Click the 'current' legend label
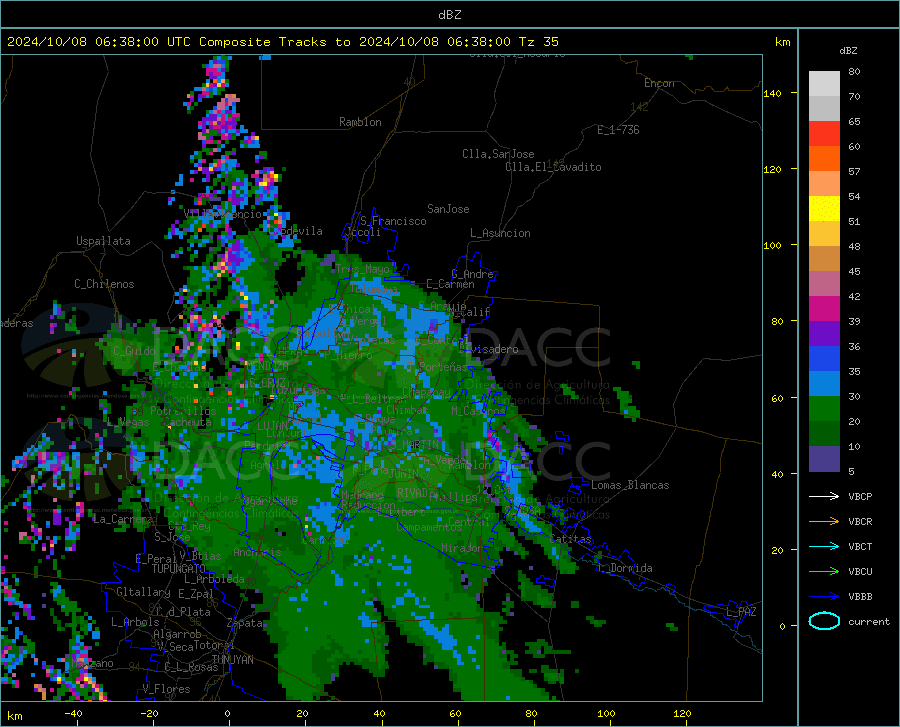This screenshot has width=900, height=727. click(x=869, y=621)
